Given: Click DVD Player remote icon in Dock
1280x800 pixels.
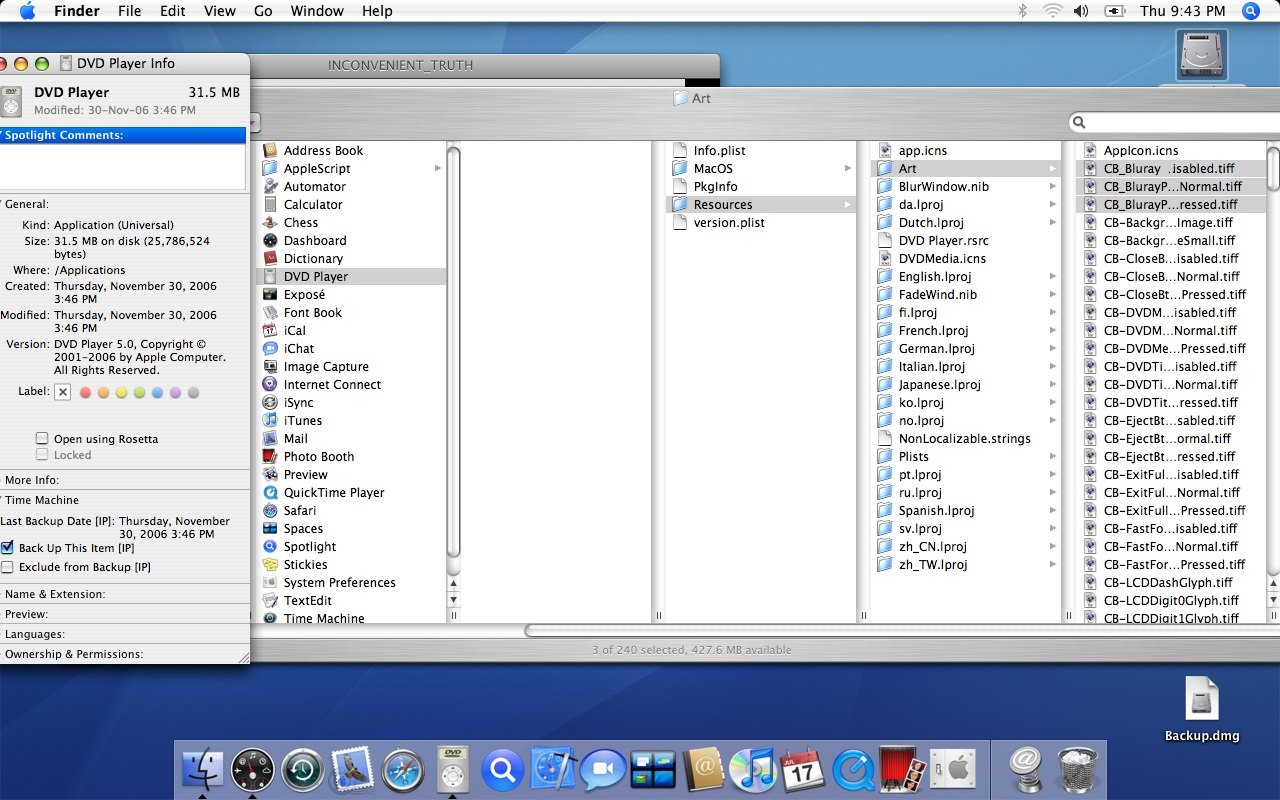Looking at the screenshot, I should pyautogui.click(x=453, y=768).
